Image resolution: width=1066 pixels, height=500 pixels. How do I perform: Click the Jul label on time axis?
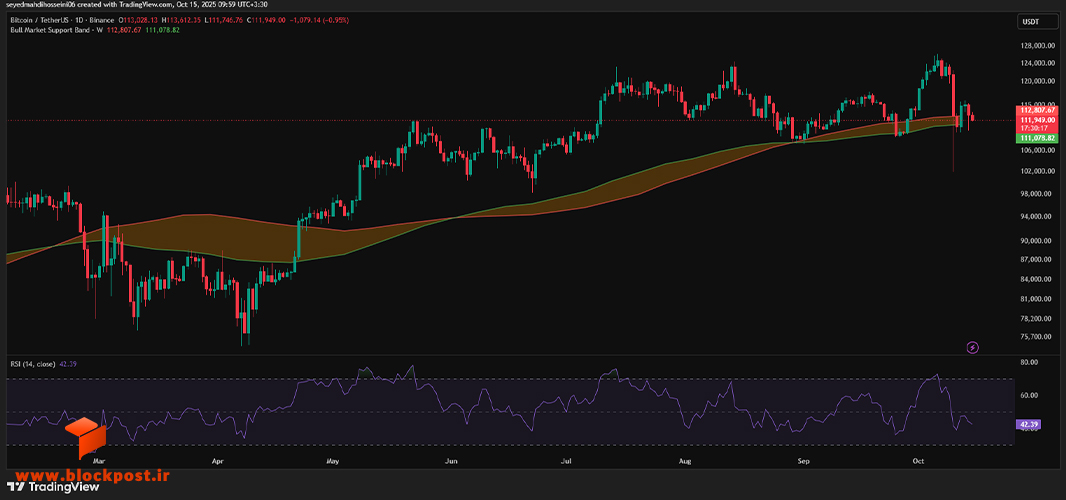pos(568,462)
